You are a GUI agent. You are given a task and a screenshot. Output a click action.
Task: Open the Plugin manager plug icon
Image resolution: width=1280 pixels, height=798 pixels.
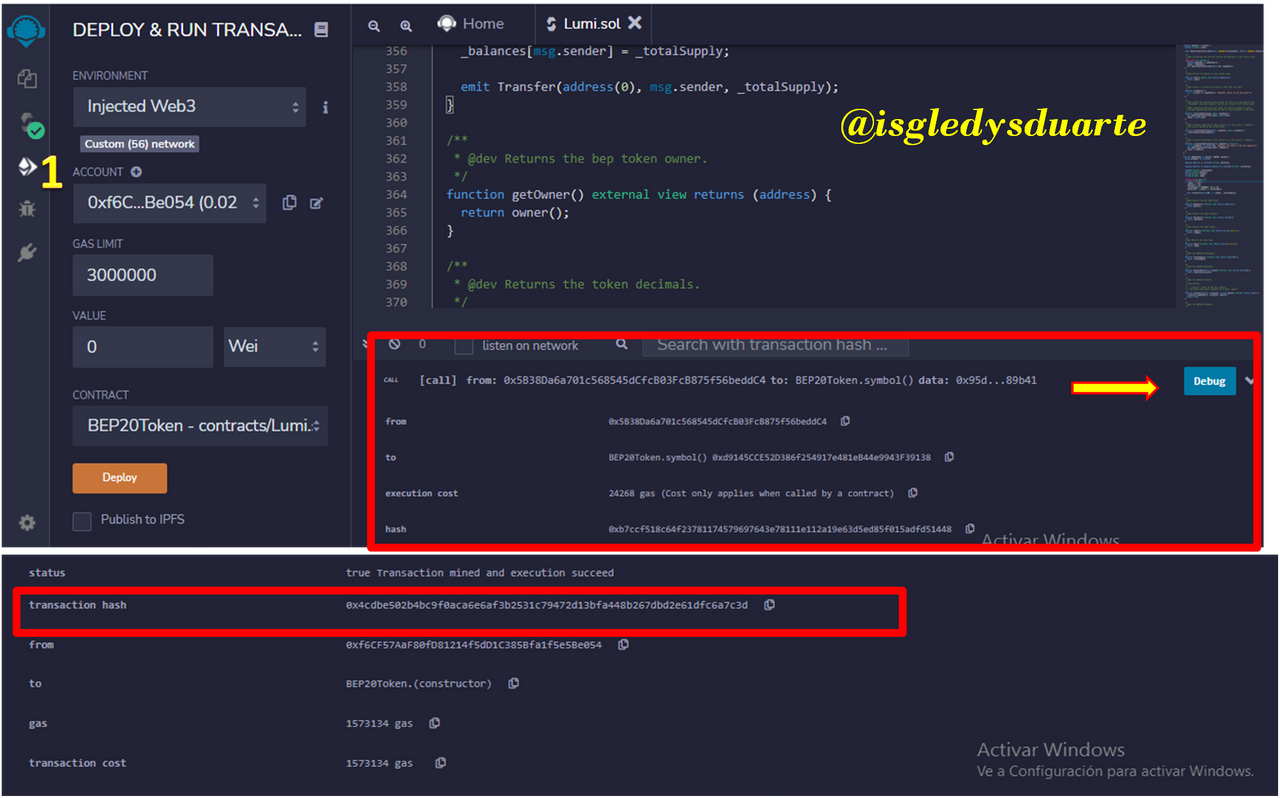point(27,253)
